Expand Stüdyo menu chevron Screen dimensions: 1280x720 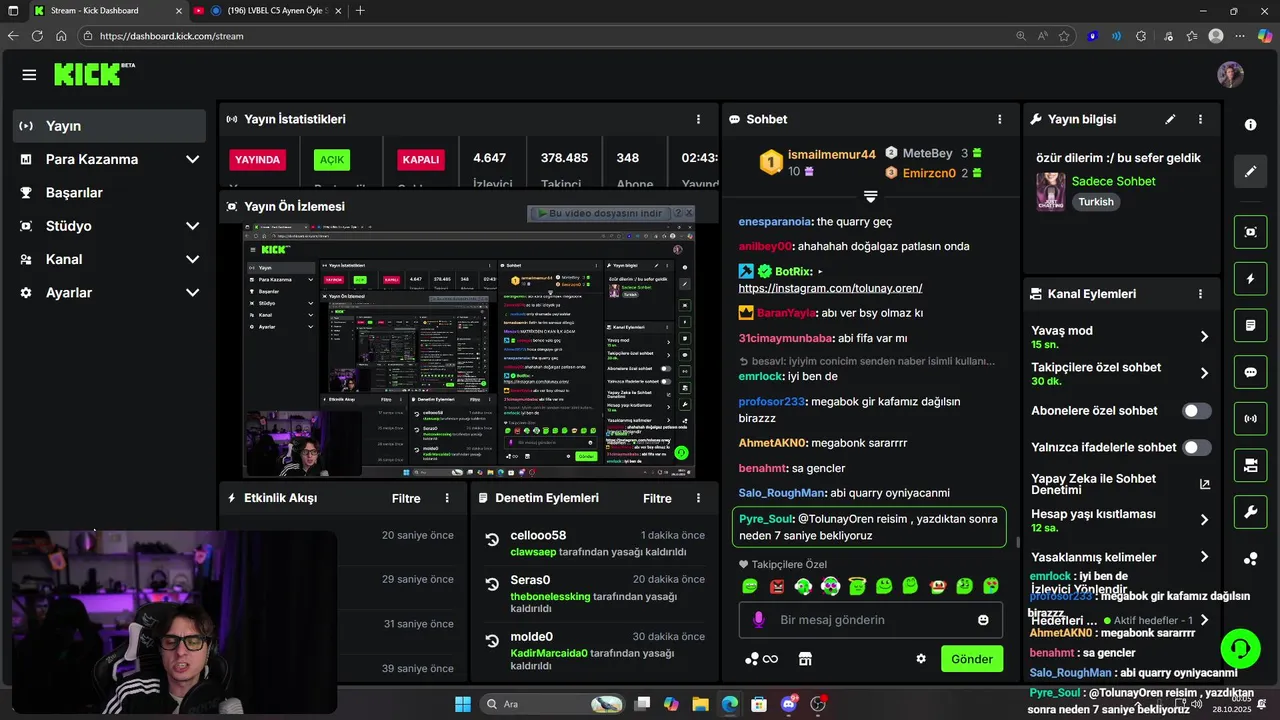point(192,226)
